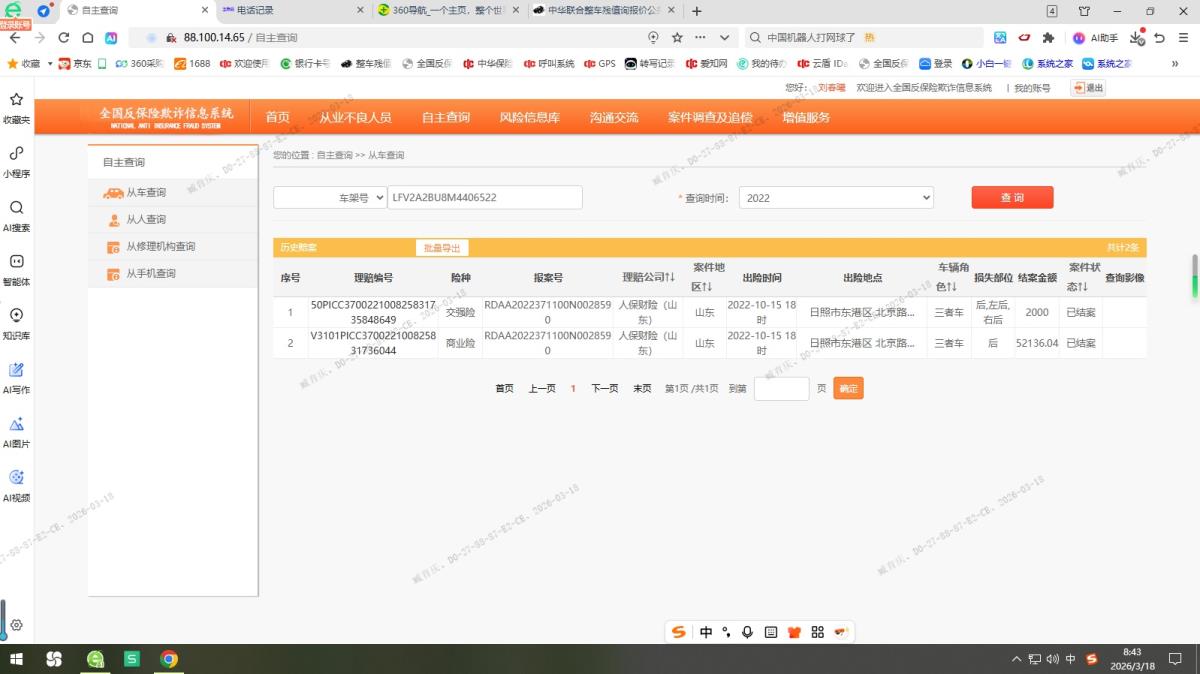Click the AI助手 toolbar button
1200x674 pixels.
[x=1094, y=37]
